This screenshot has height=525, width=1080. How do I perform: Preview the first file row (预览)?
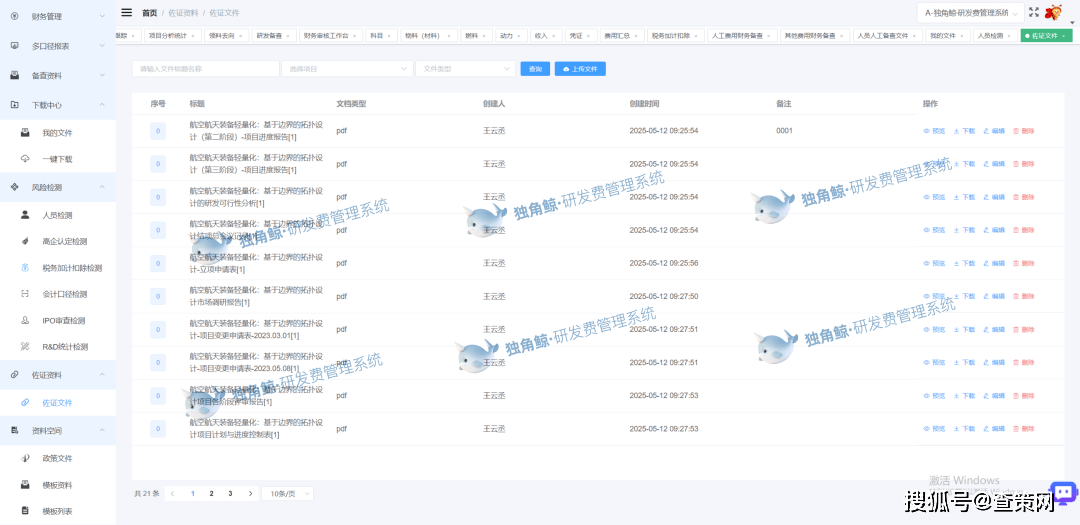click(933, 131)
